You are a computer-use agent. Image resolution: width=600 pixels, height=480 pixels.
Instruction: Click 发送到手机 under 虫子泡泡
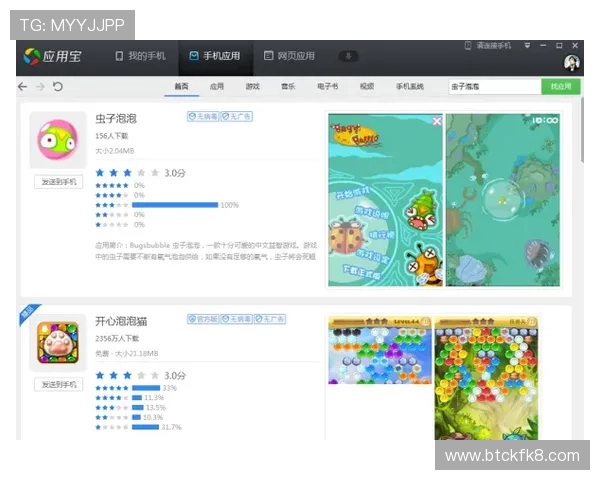point(59,182)
